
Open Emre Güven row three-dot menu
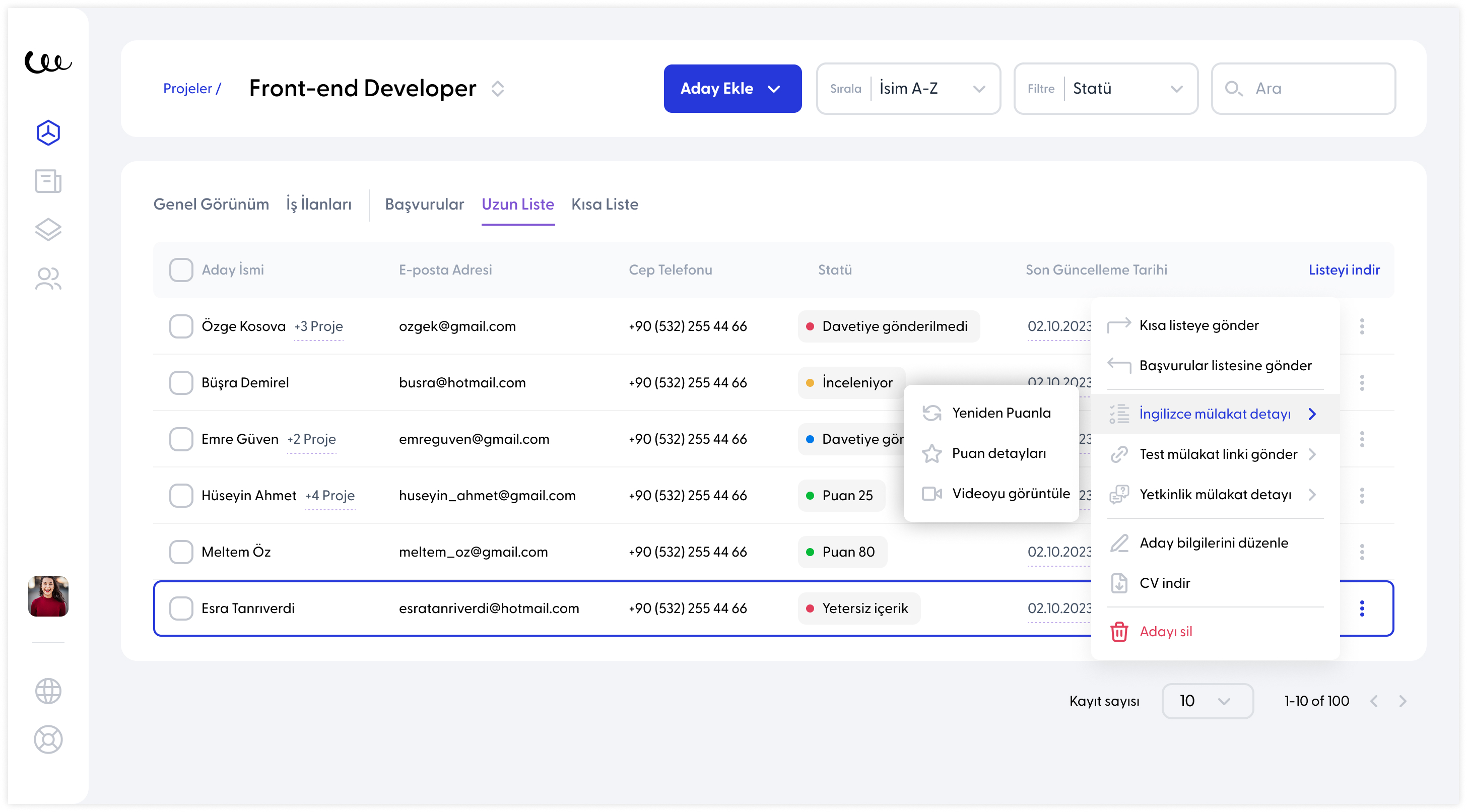point(1362,439)
